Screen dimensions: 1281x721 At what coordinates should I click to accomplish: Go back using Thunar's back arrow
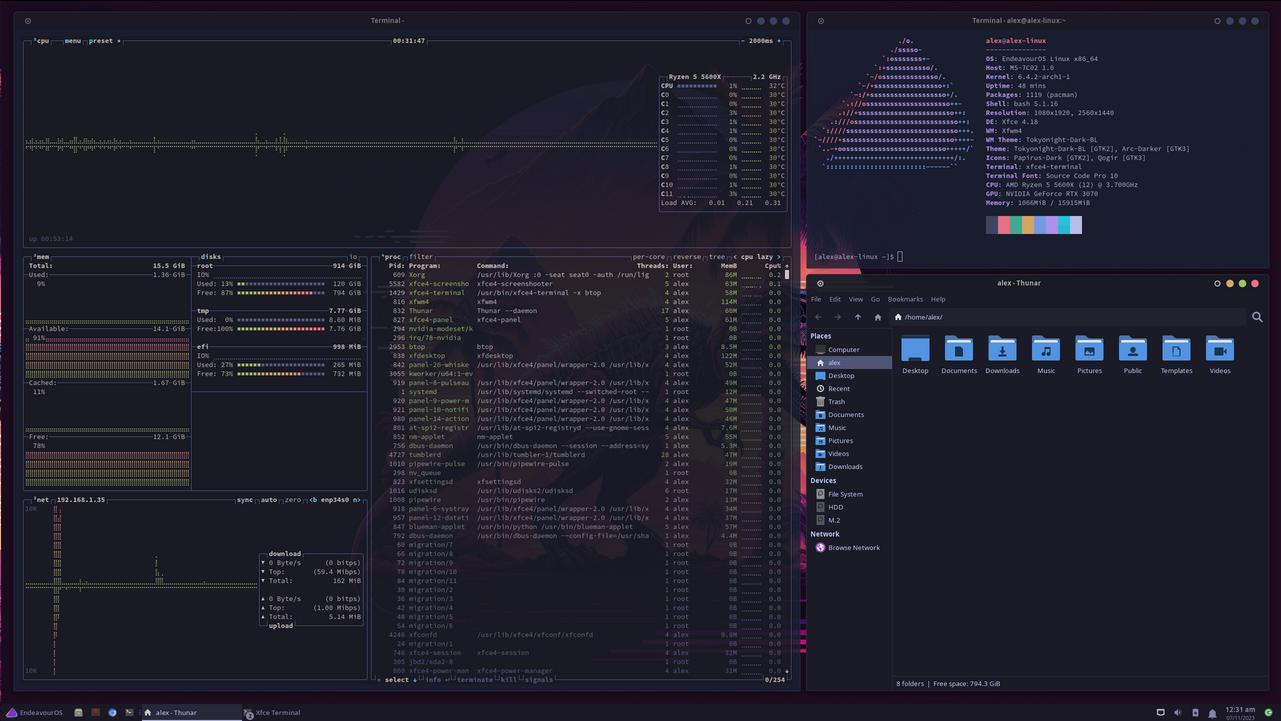(818, 317)
